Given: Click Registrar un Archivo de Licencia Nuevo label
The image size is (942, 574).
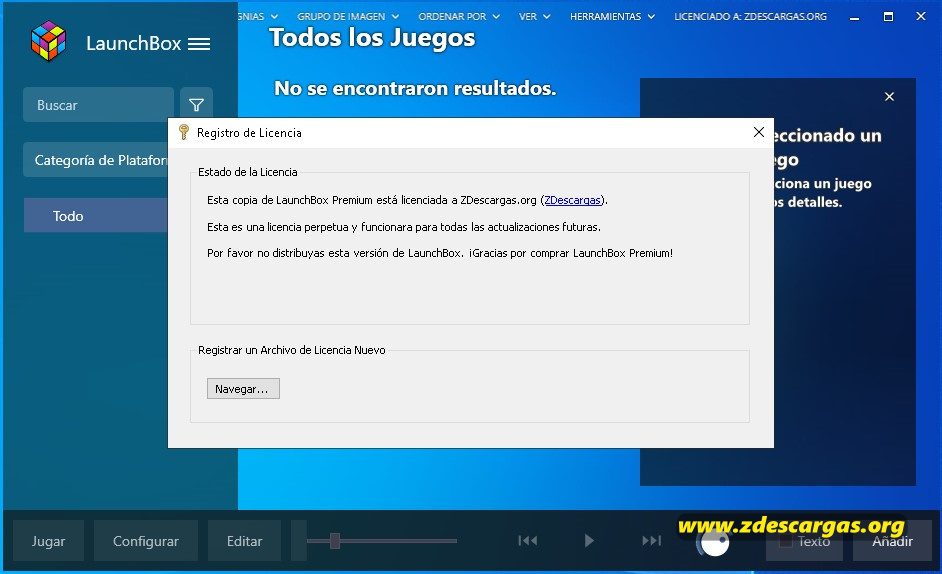Looking at the screenshot, I should tap(292, 350).
